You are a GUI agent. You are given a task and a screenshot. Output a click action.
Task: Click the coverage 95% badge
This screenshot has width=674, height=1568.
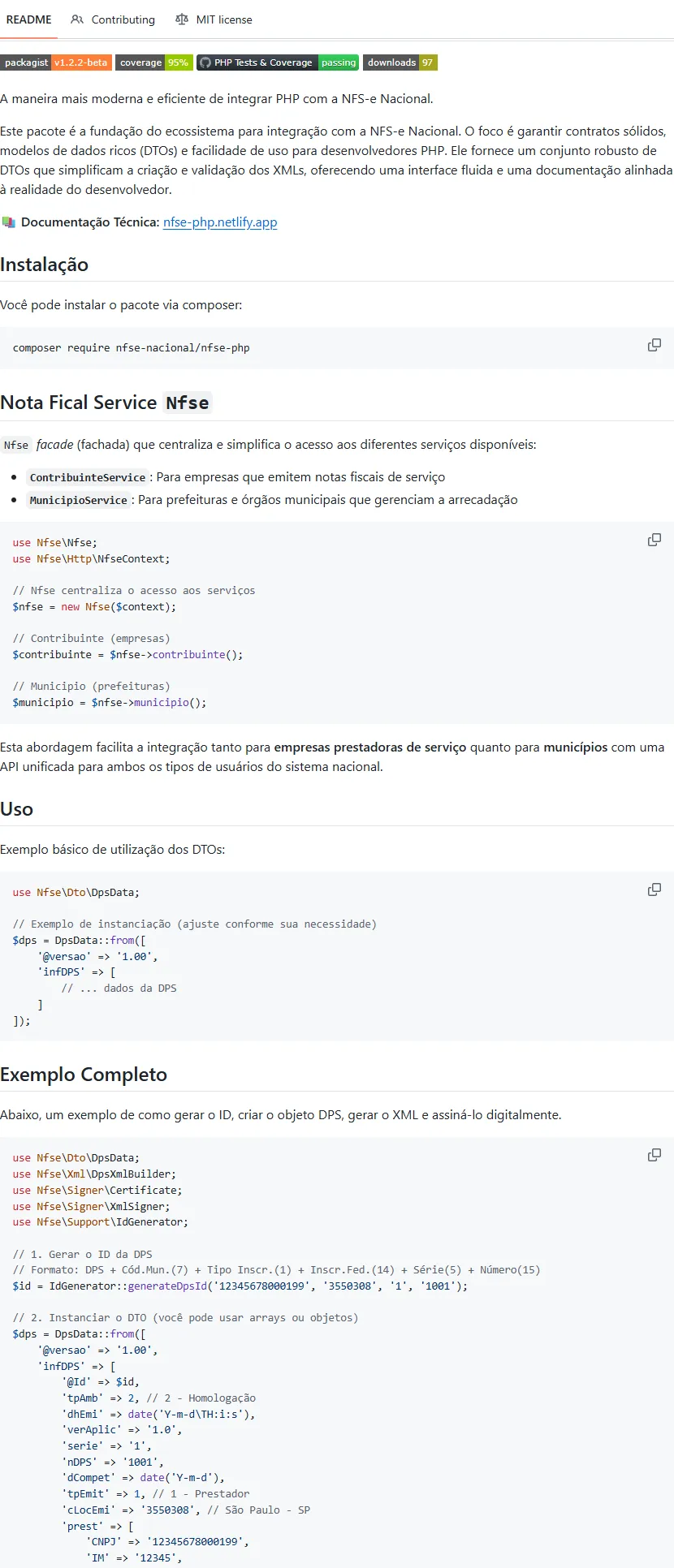[x=153, y=62]
